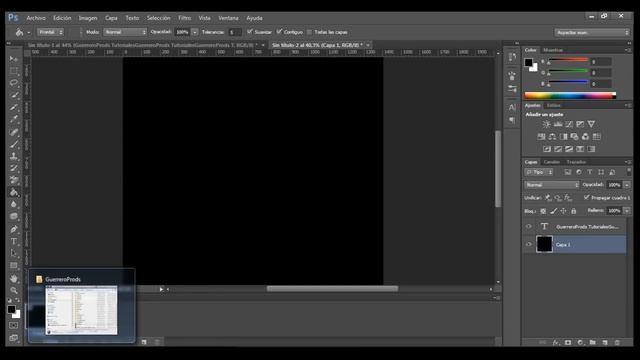Add Curves adjustment
Screen dimensions: 640x360
click(569, 124)
